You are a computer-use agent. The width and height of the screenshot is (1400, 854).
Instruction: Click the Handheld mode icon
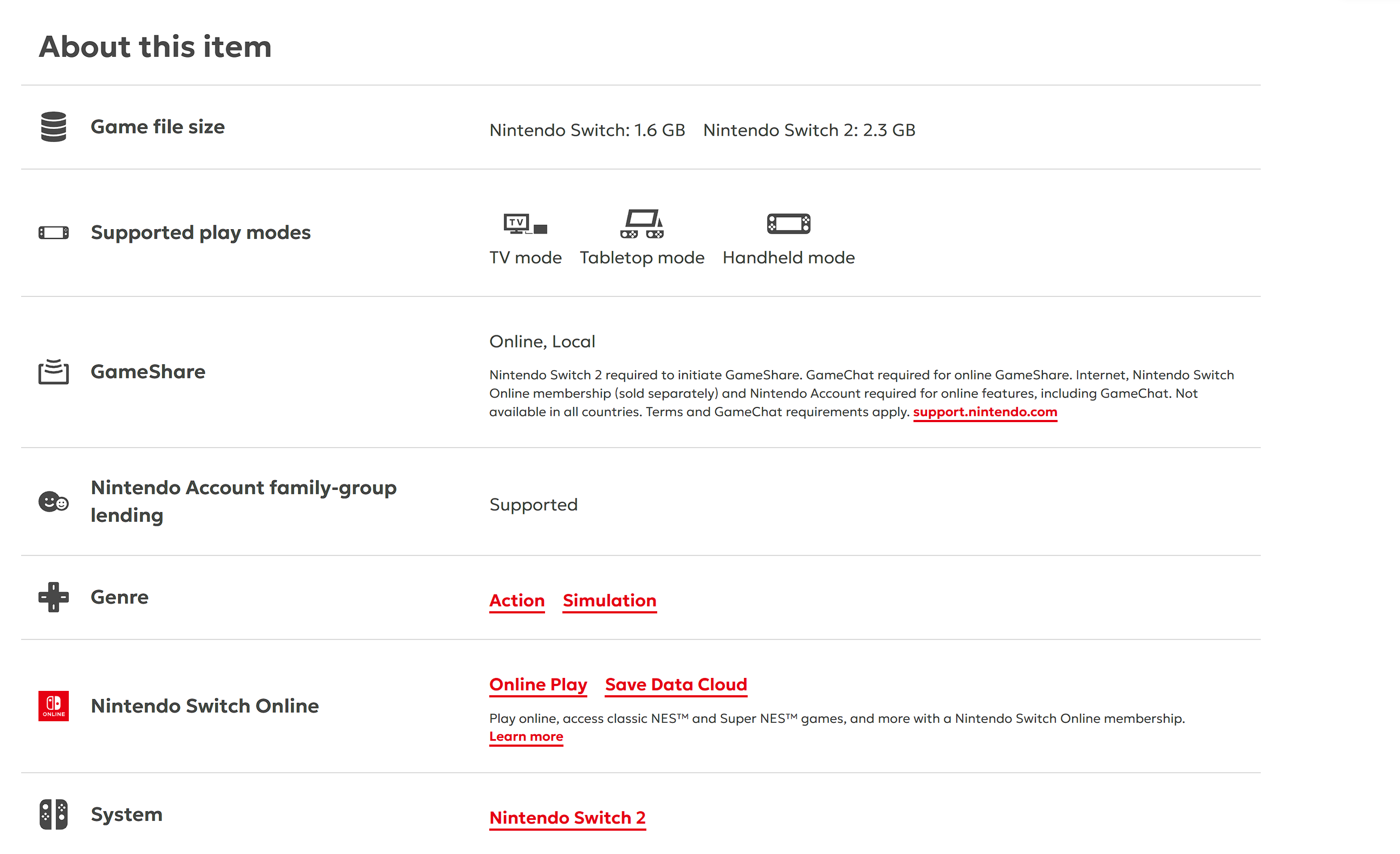tap(789, 223)
